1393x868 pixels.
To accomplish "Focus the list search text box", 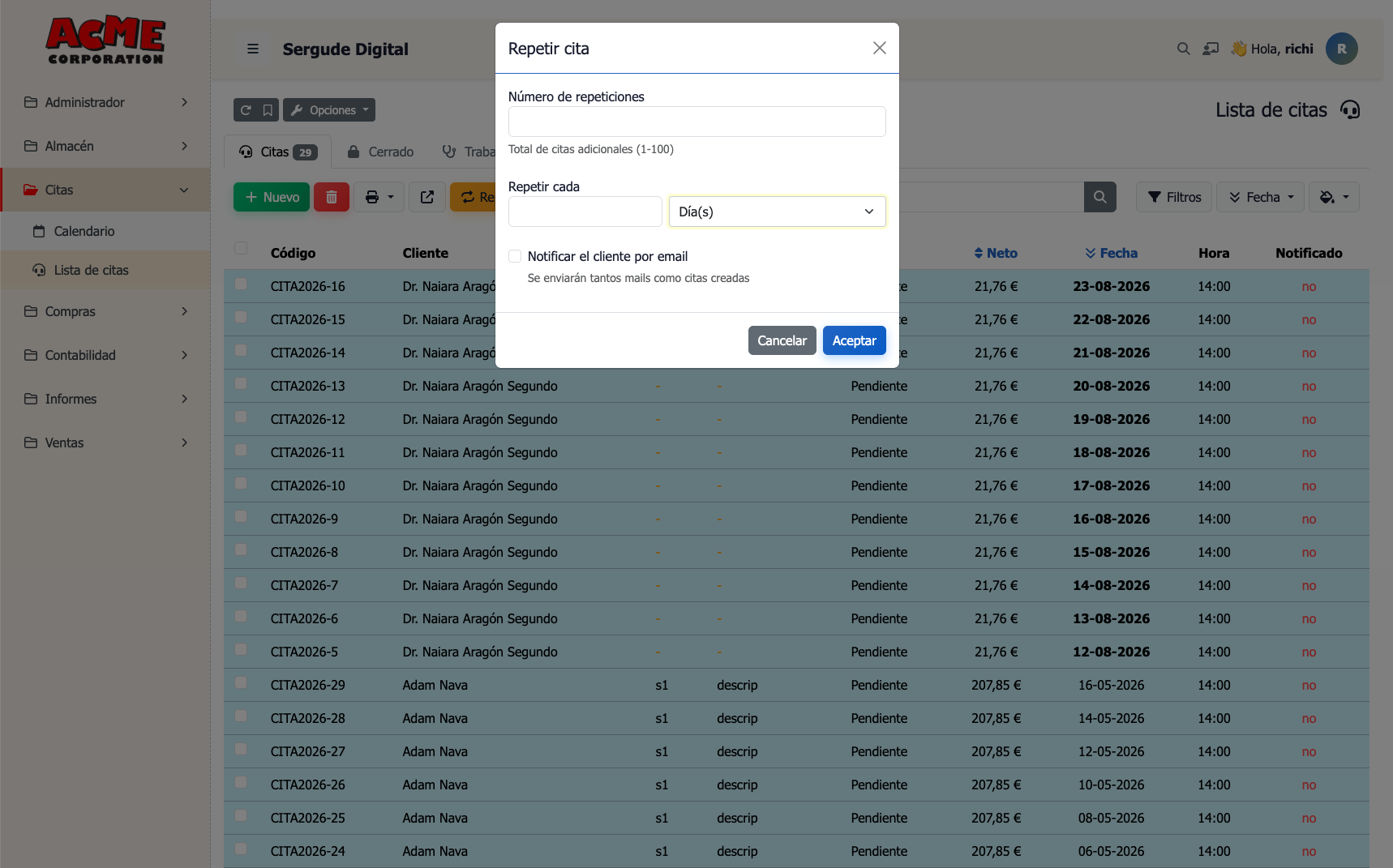I will point(991,197).
